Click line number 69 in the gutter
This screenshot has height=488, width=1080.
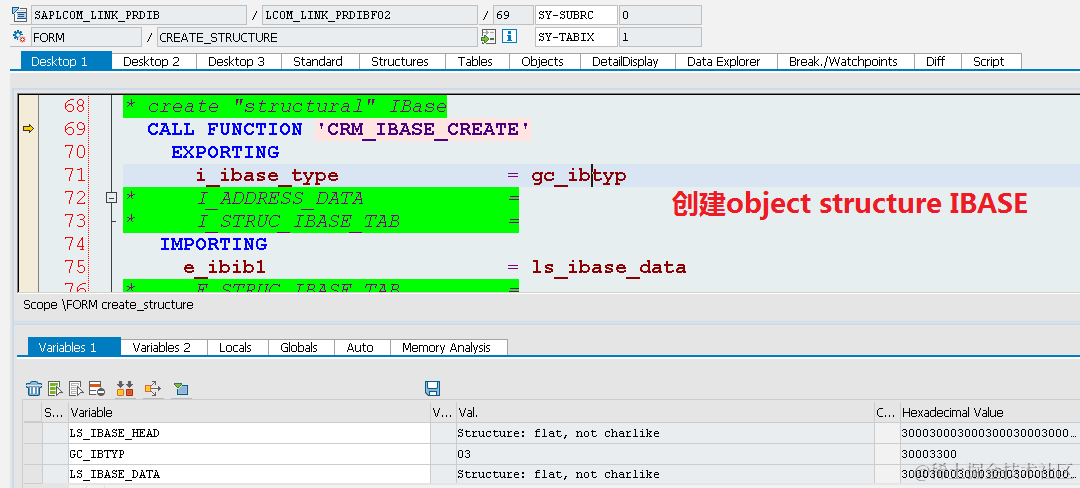[74, 129]
